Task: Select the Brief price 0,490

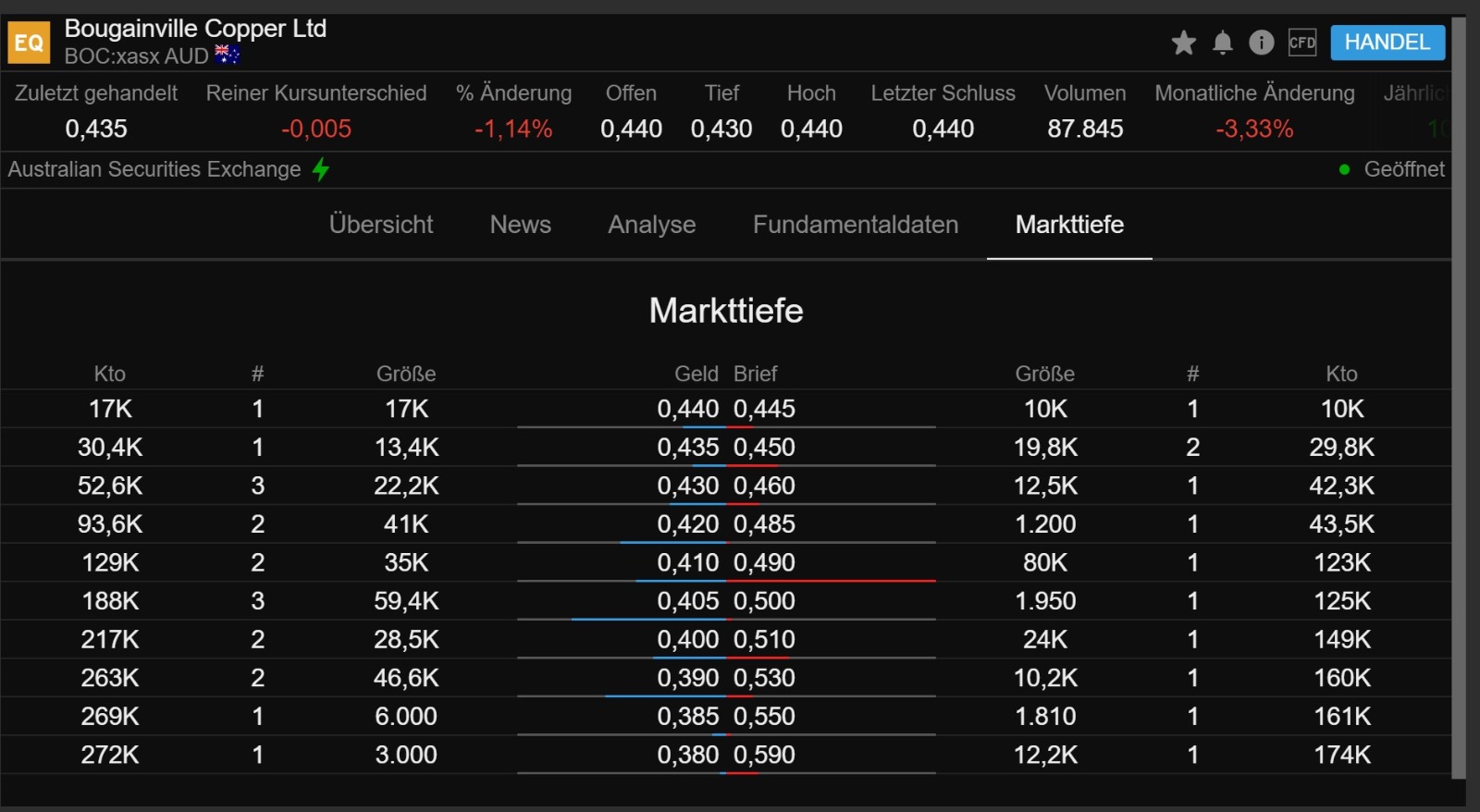Action: click(x=764, y=562)
